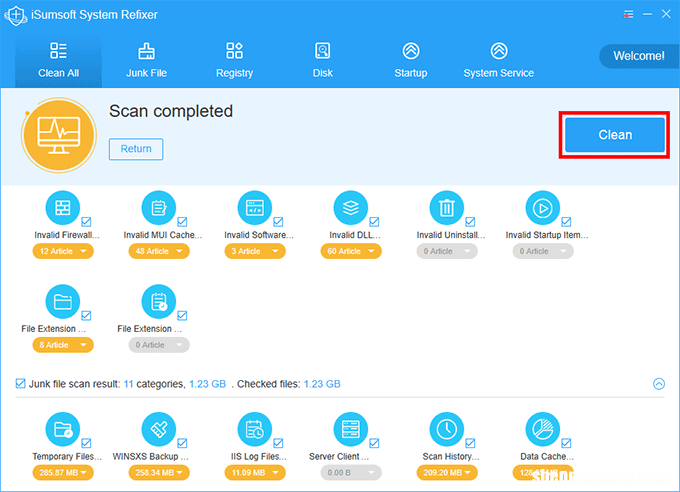Click the Return button
The height and width of the screenshot is (492, 680).
pyautogui.click(x=136, y=149)
